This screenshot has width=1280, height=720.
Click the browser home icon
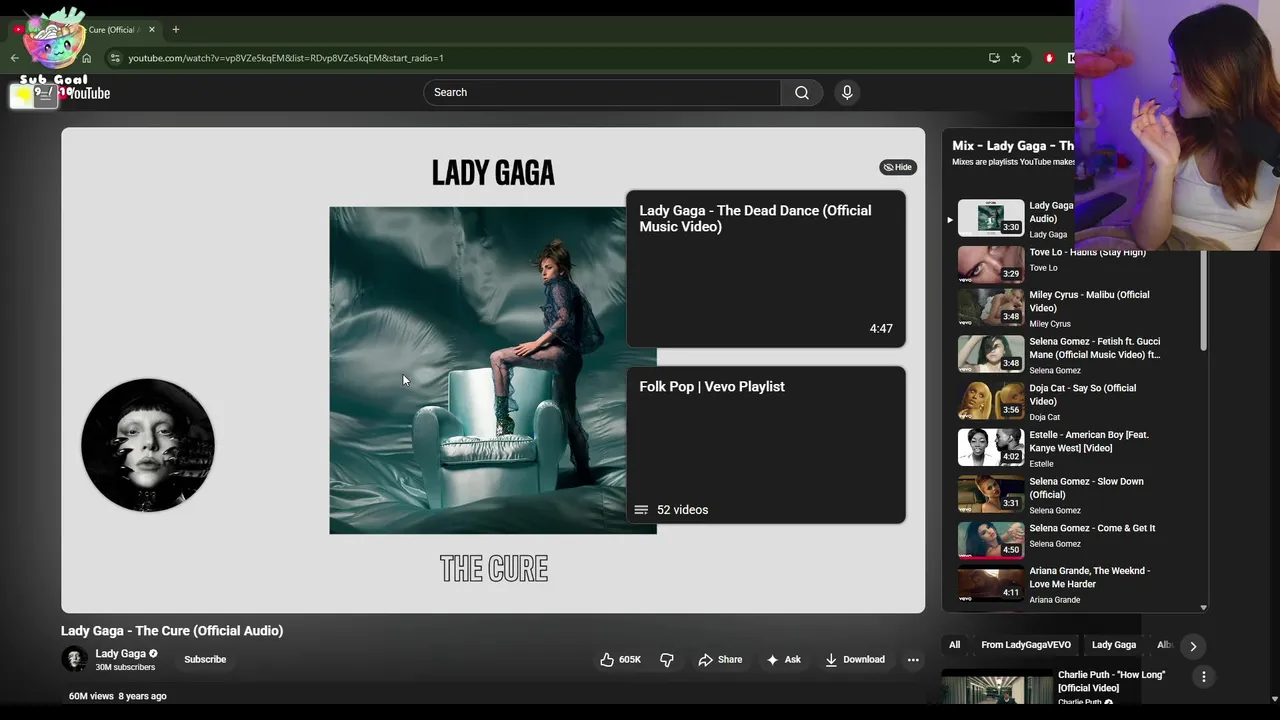tap(86, 58)
